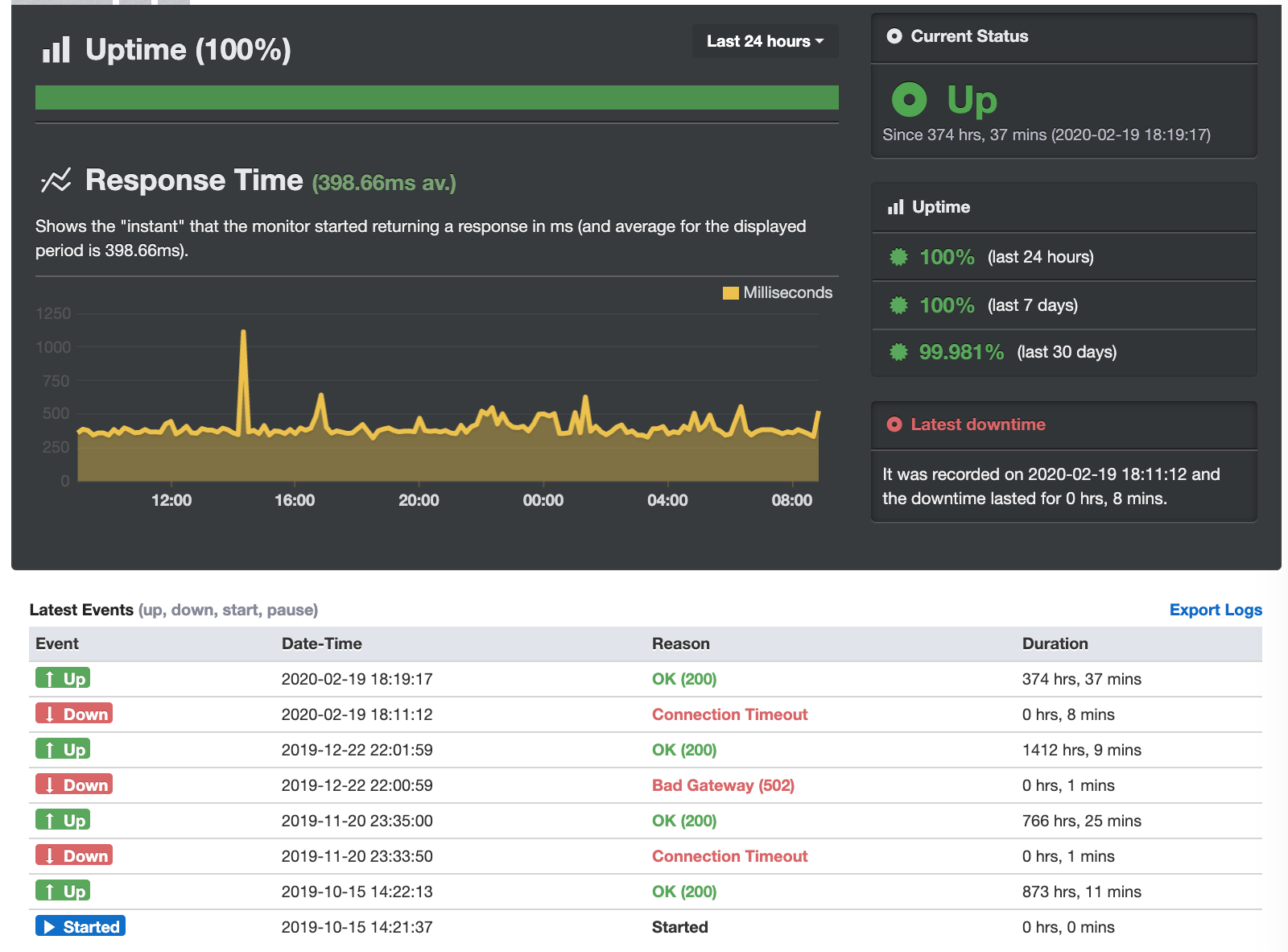Screen dimensions: 1288x952
Task: Click the green badge next to last 7 days
Action: [898, 305]
